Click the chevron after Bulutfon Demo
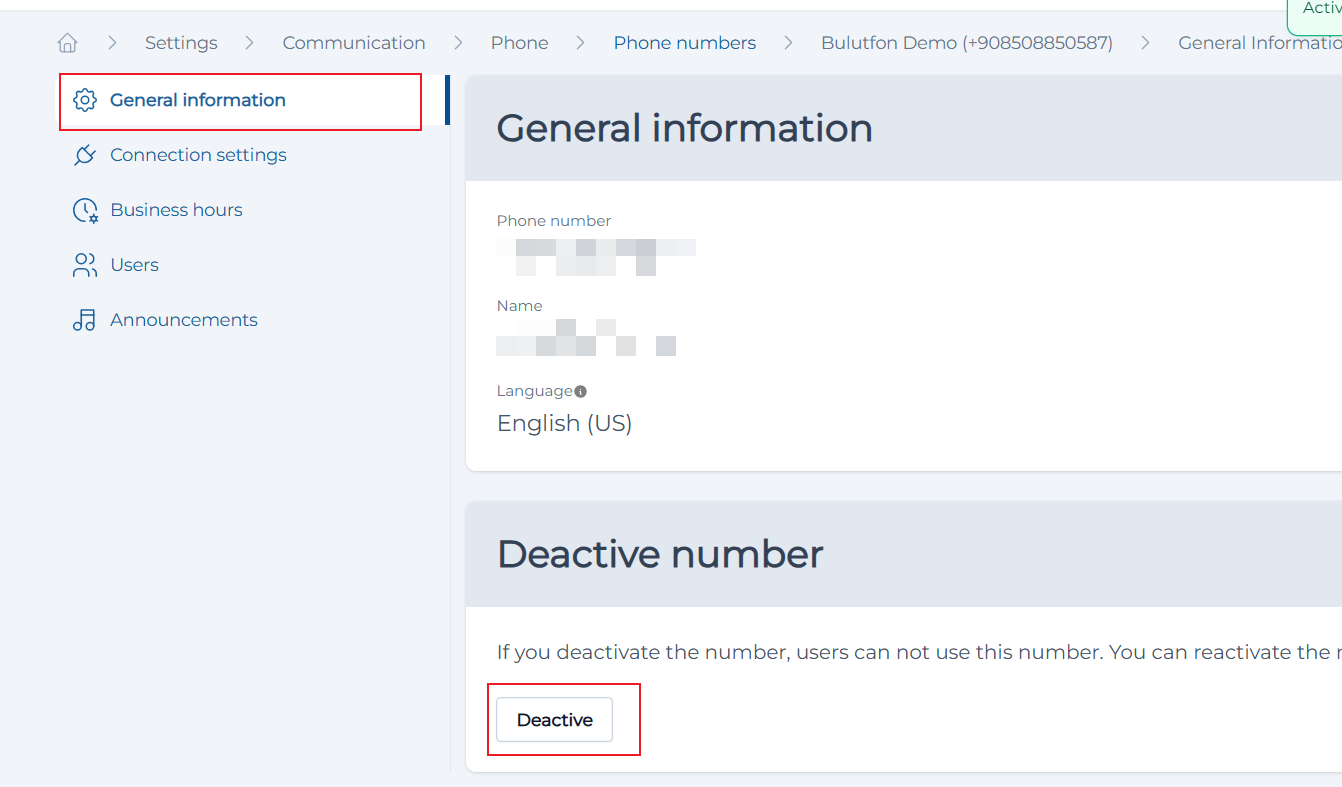Screen dimensions: 1342x787 pos(1145,43)
